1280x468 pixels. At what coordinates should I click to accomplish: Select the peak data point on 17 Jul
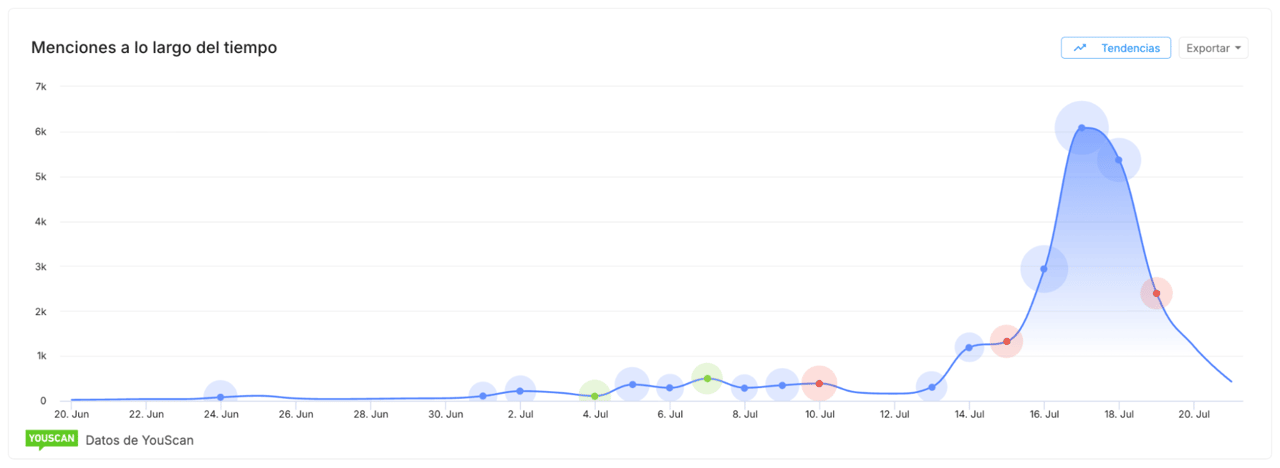tap(1081, 128)
